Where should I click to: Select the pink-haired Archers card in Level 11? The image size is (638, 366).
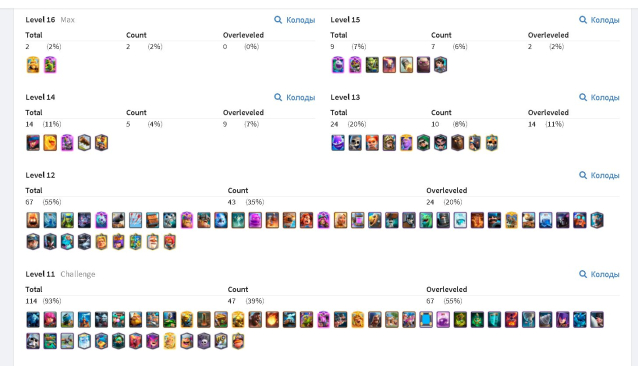click(x=50, y=320)
